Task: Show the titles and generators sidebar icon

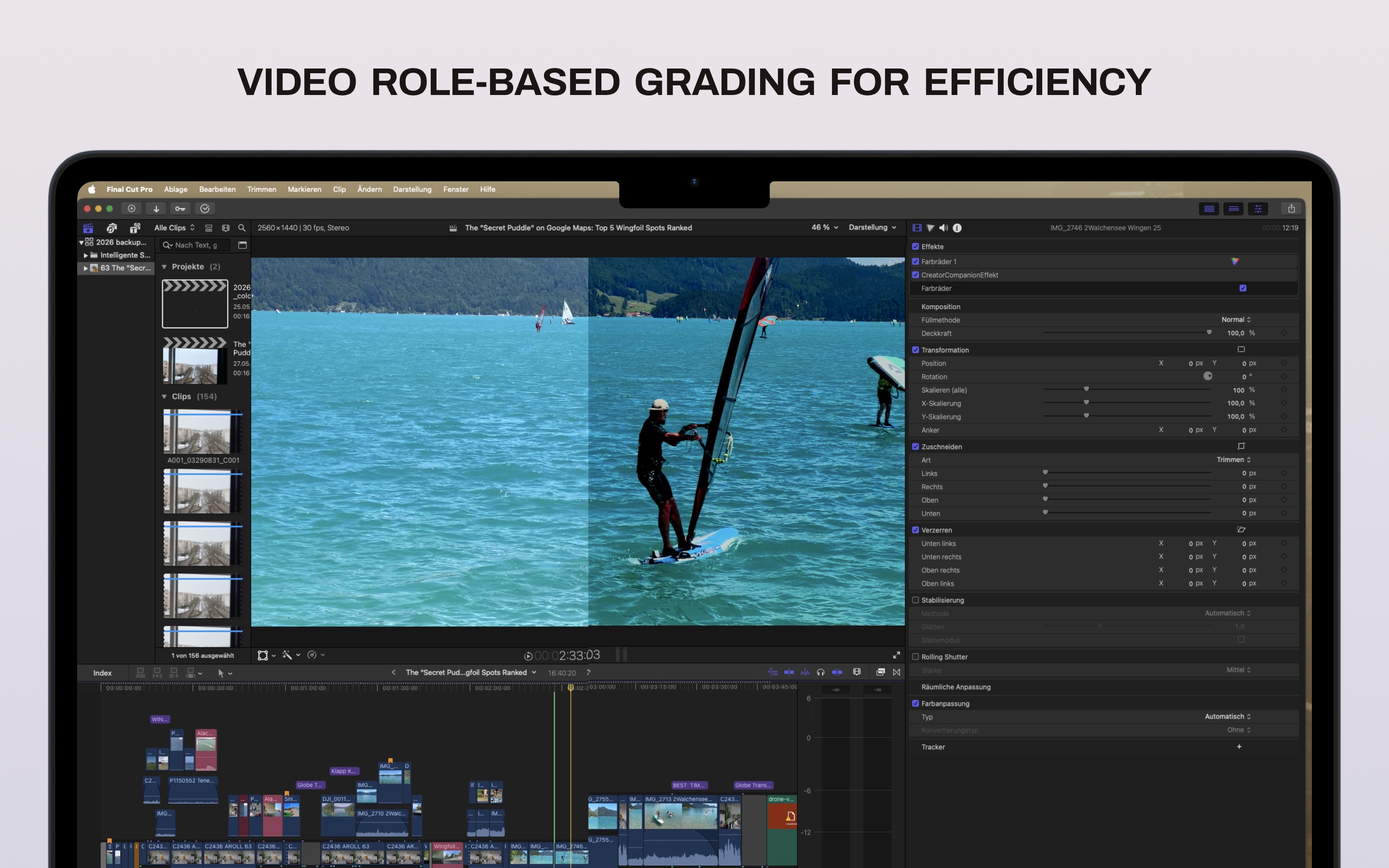Action: 135,228
